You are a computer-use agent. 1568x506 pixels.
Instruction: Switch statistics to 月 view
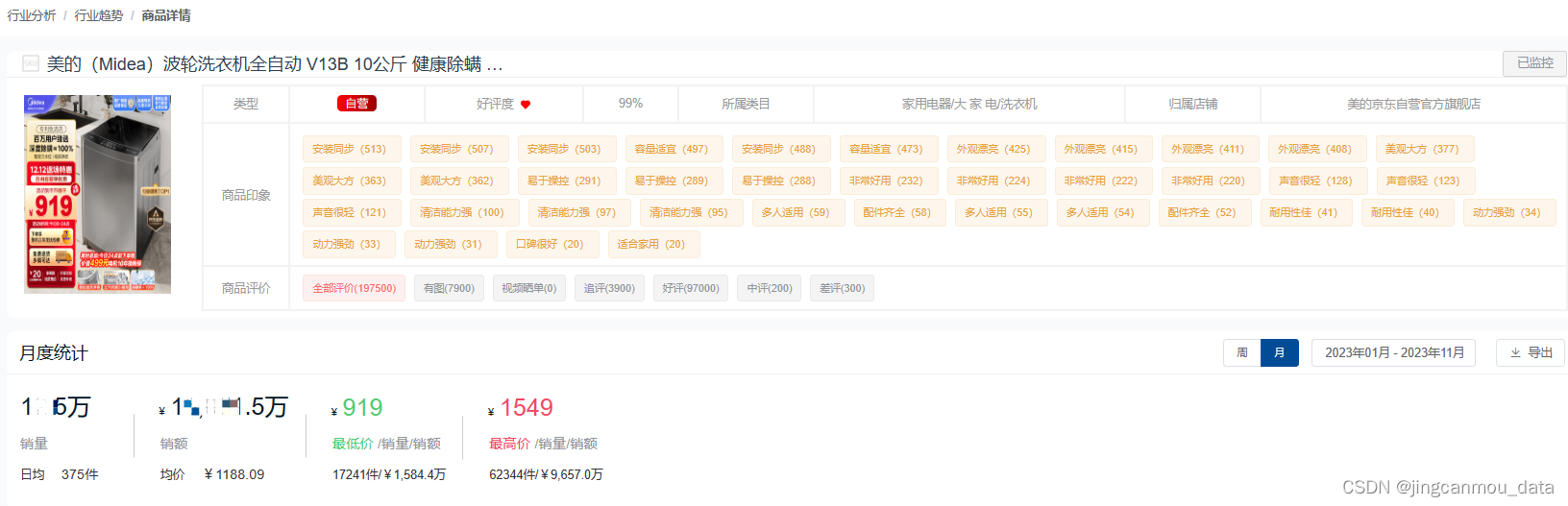(x=1280, y=352)
